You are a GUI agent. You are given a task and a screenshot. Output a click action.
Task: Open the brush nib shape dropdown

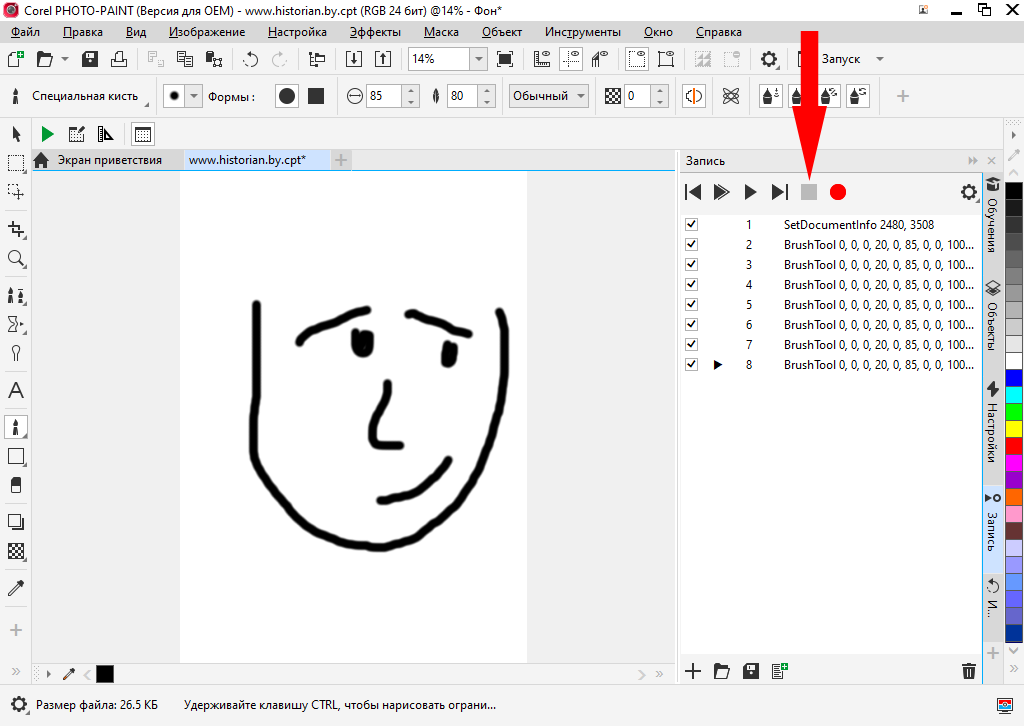coord(194,96)
